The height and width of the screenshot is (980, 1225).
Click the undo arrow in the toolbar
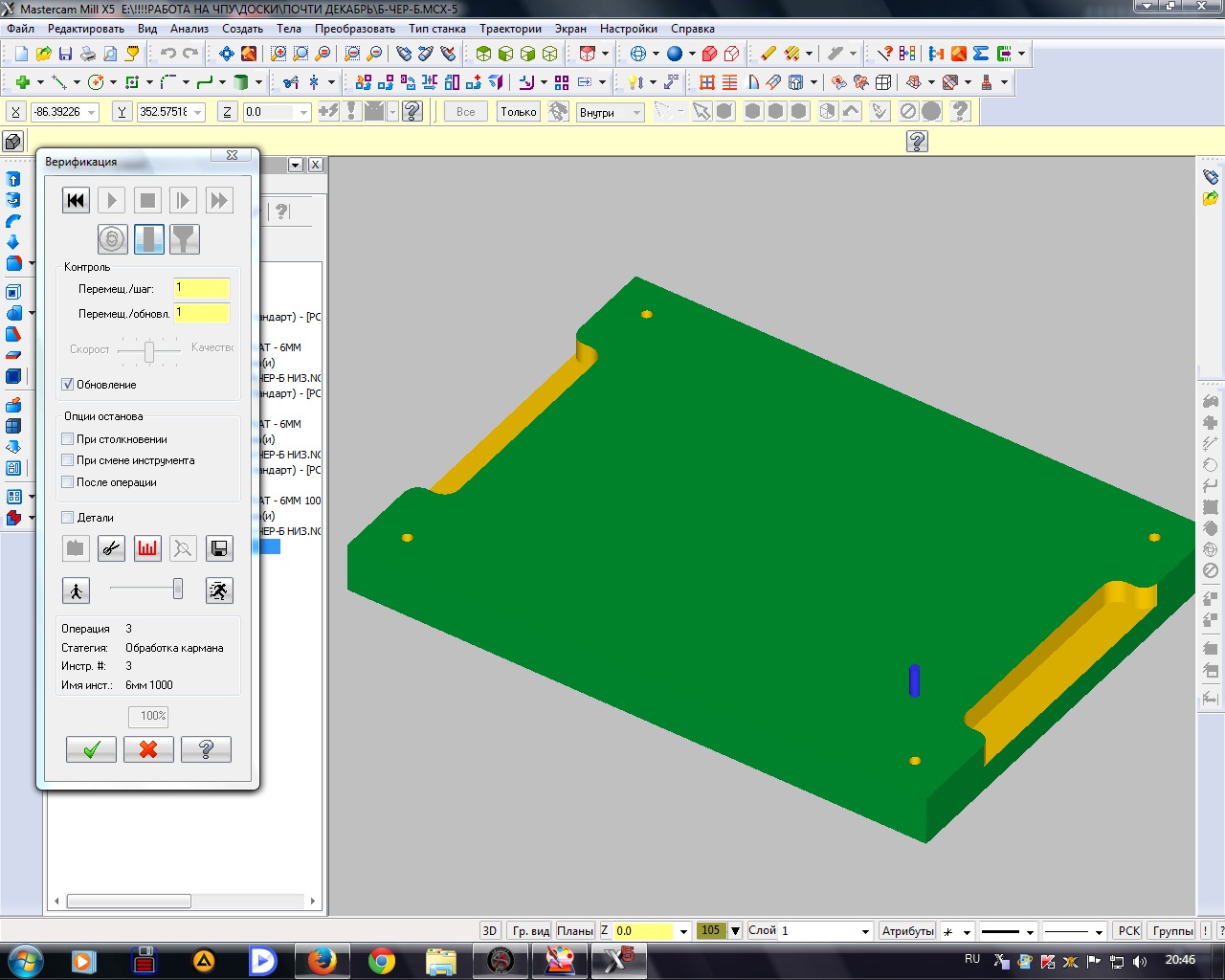point(168,54)
